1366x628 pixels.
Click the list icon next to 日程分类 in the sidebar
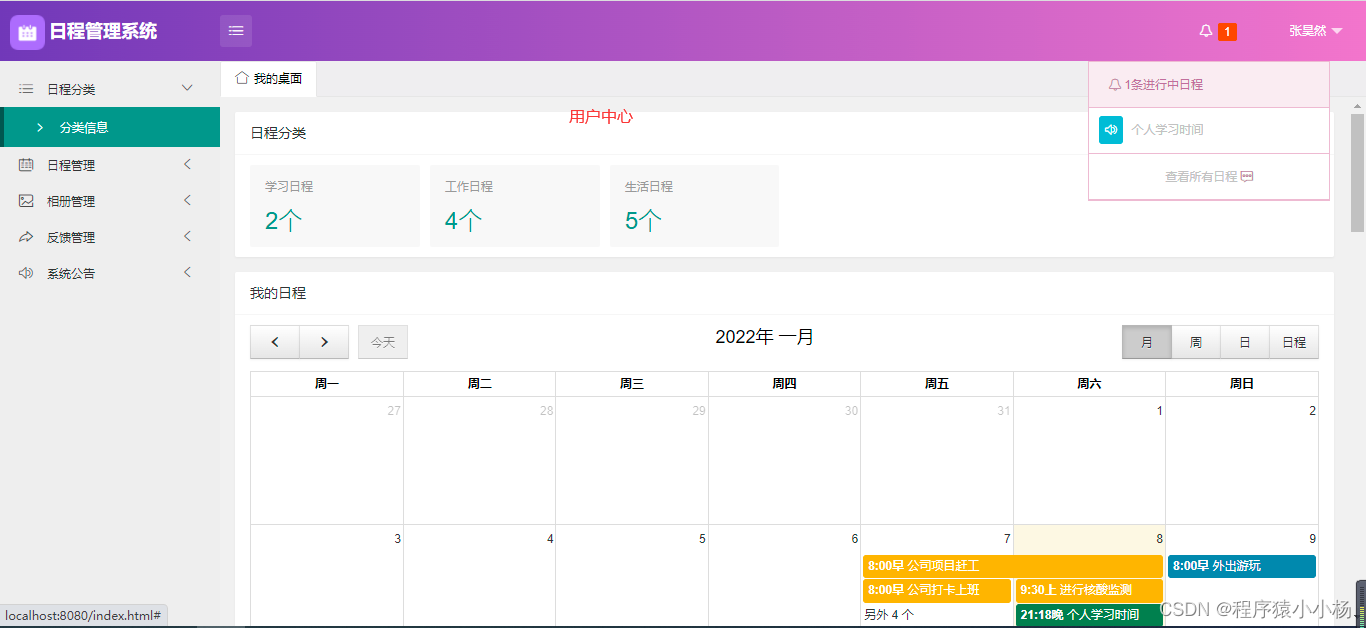tap(26, 89)
